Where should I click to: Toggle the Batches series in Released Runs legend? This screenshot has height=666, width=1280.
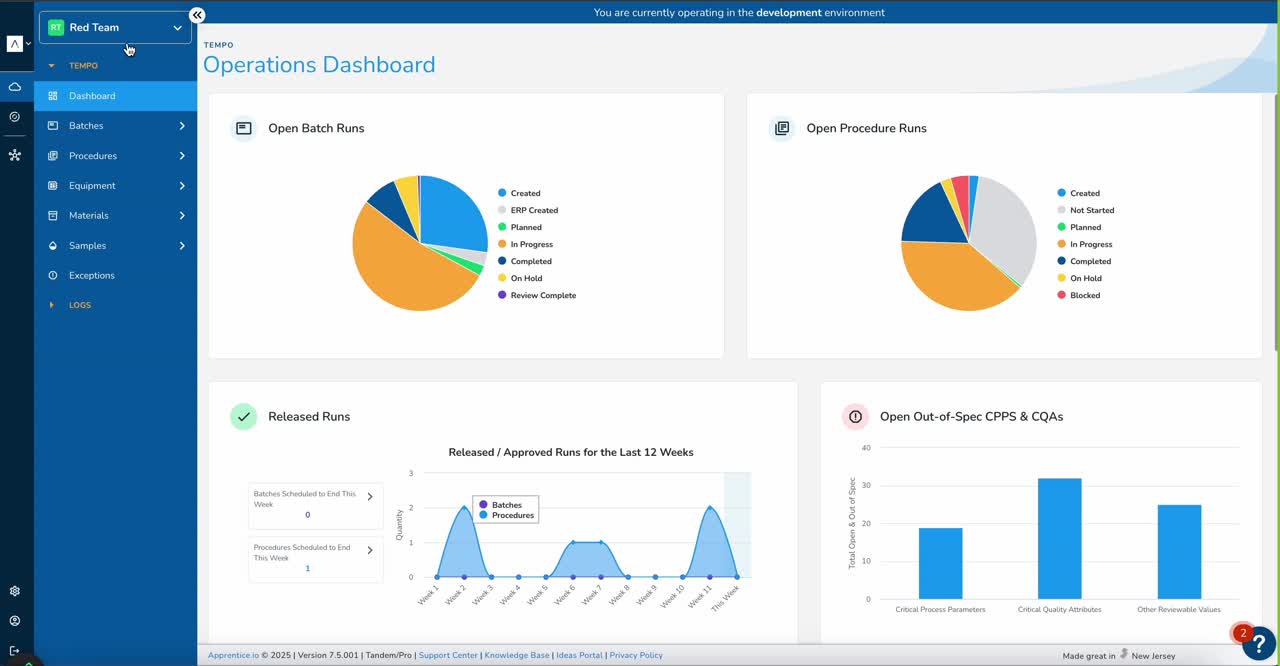coord(505,505)
